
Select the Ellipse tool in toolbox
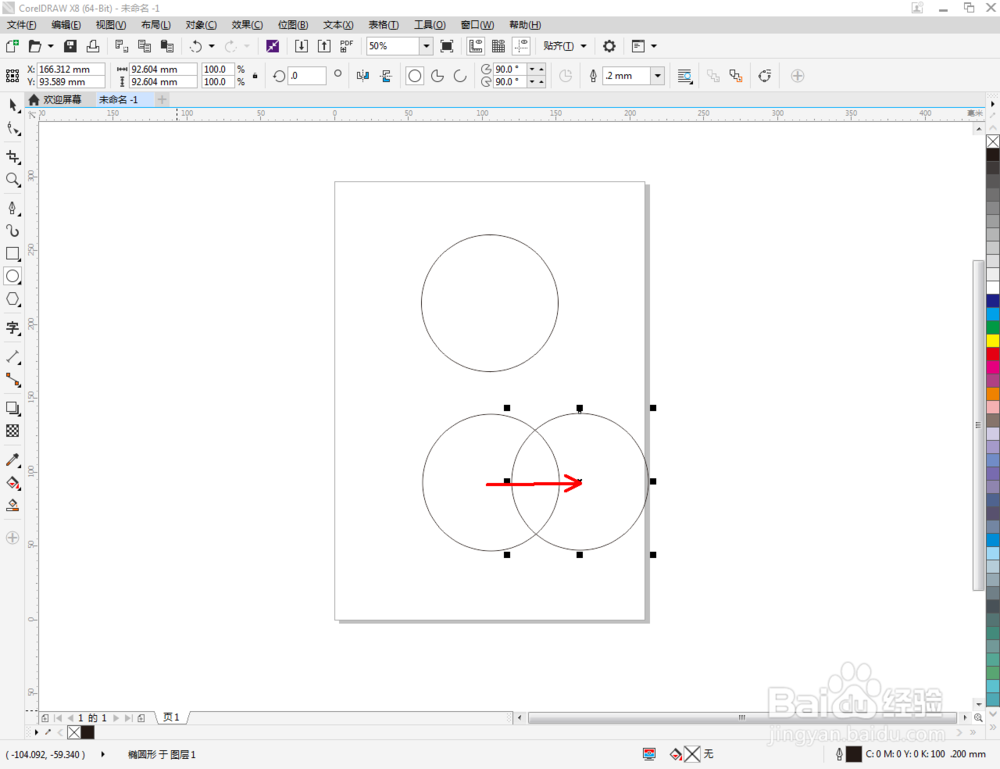[13, 276]
